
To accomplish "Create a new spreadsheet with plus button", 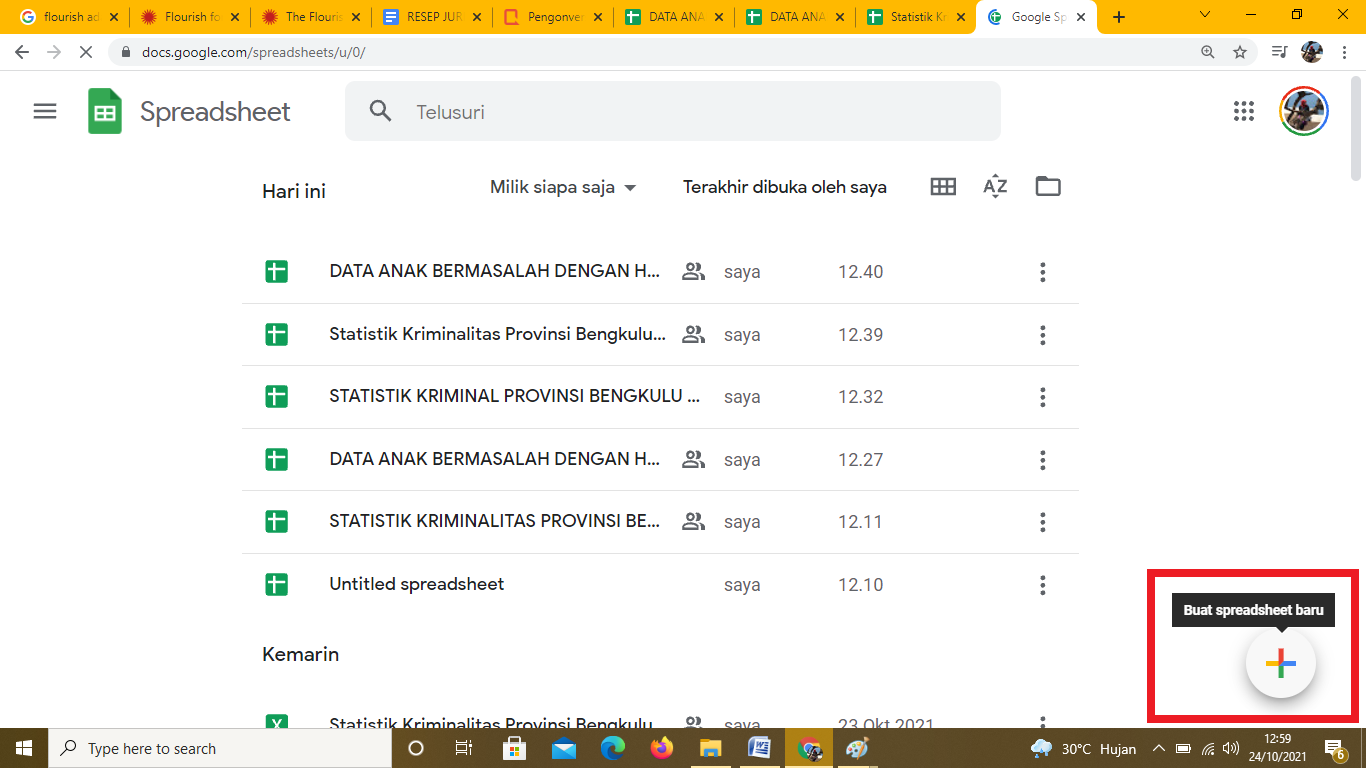I will (x=1280, y=664).
